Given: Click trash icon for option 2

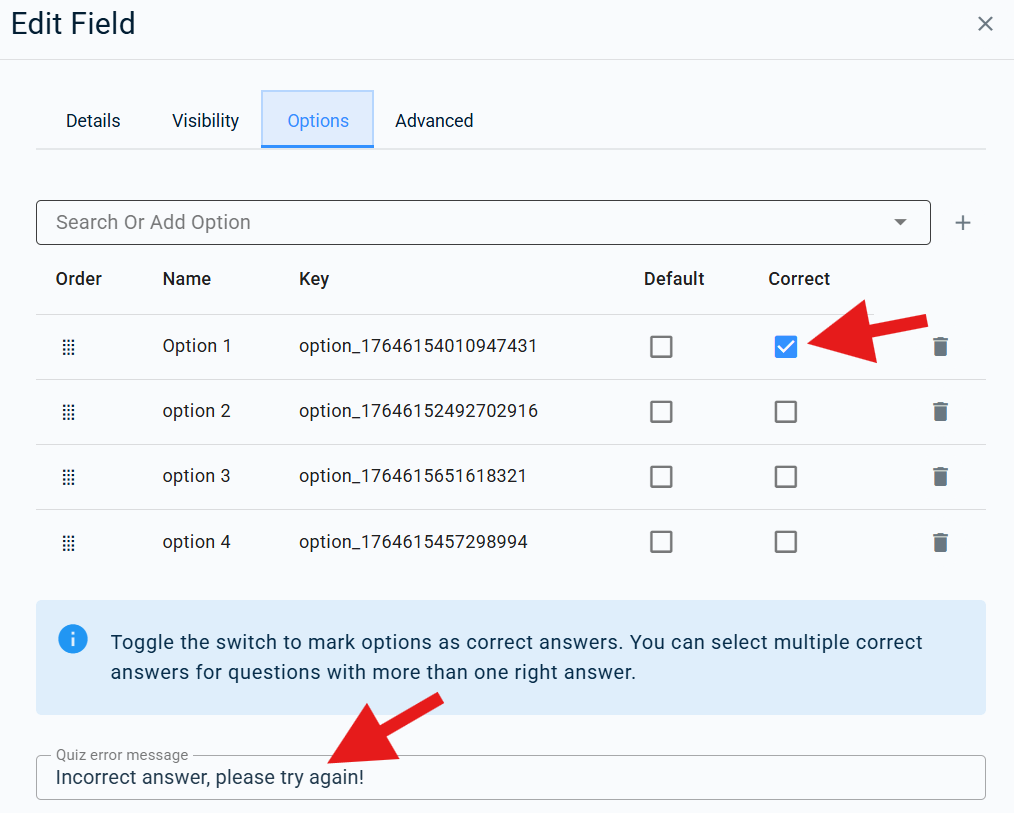Looking at the screenshot, I should point(940,412).
